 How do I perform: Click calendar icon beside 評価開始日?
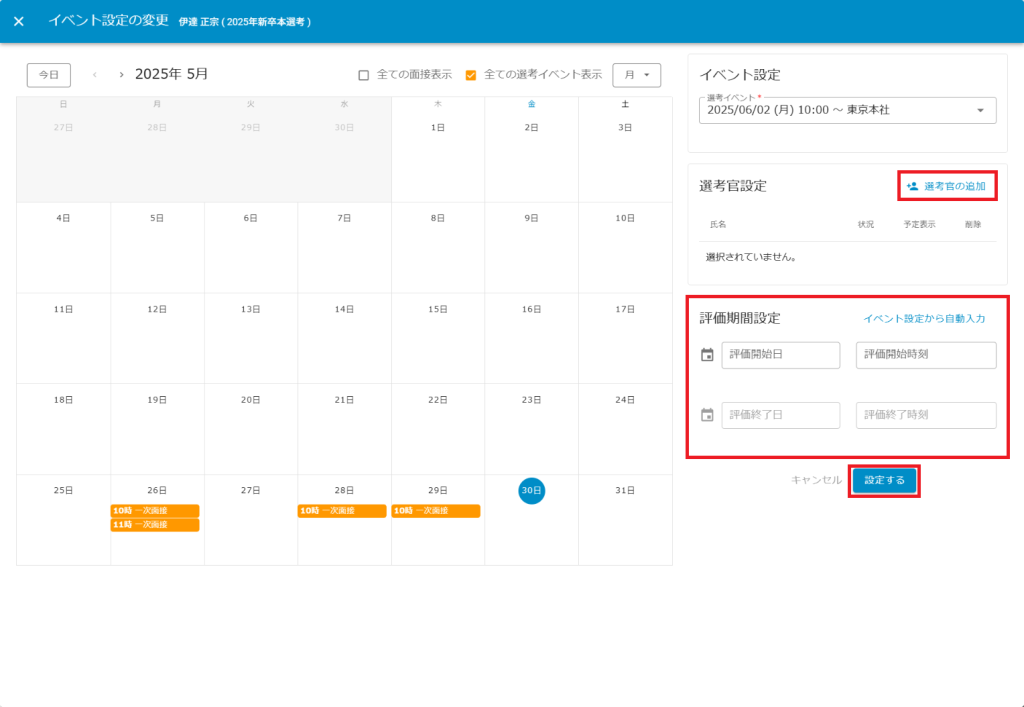(707, 355)
